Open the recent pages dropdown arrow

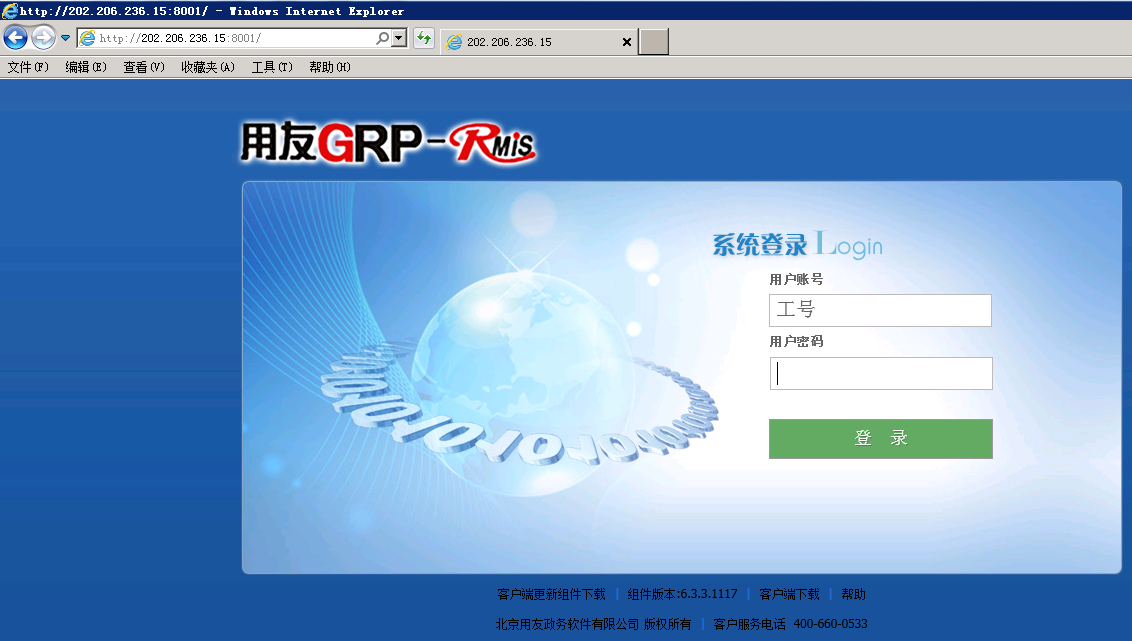(x=65, y=39)
